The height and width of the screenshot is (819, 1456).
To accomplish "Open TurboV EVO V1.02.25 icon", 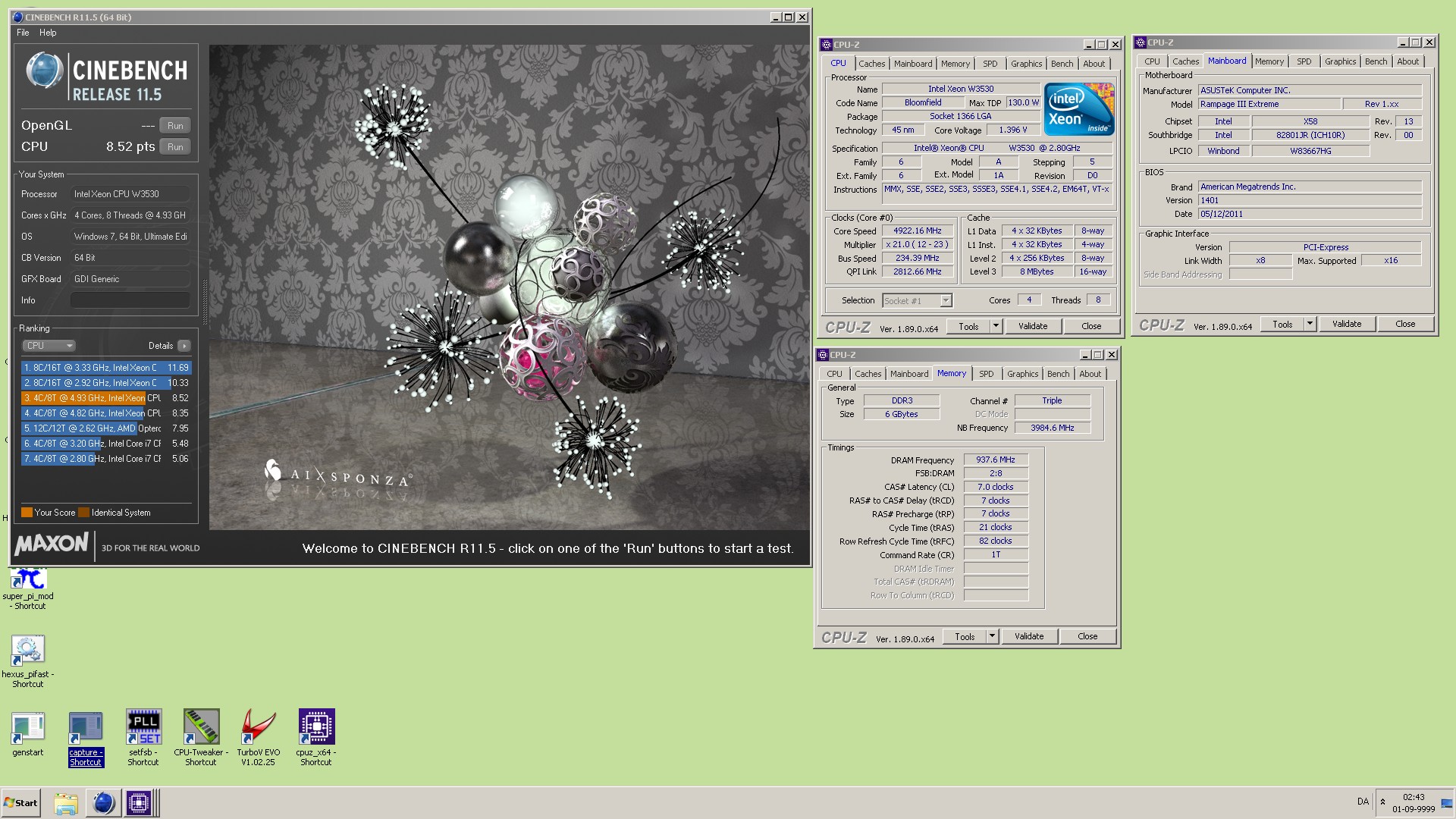I will click(259, 728).
